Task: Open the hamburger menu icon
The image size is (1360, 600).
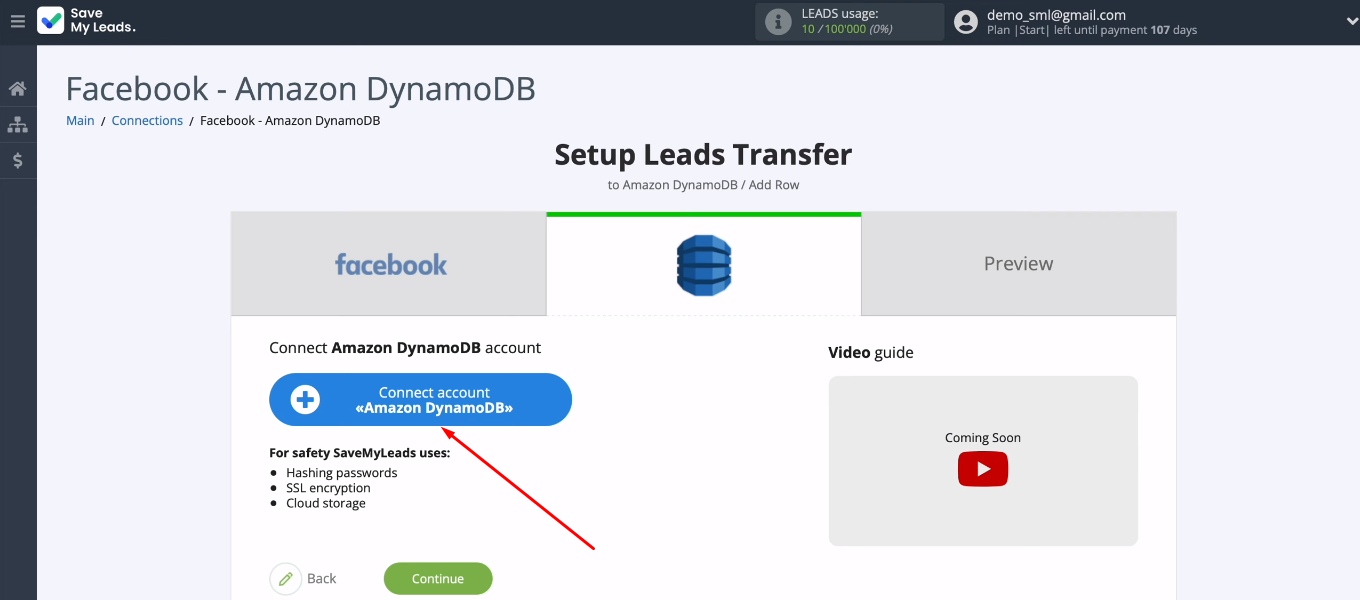Action: coord(17,21)
